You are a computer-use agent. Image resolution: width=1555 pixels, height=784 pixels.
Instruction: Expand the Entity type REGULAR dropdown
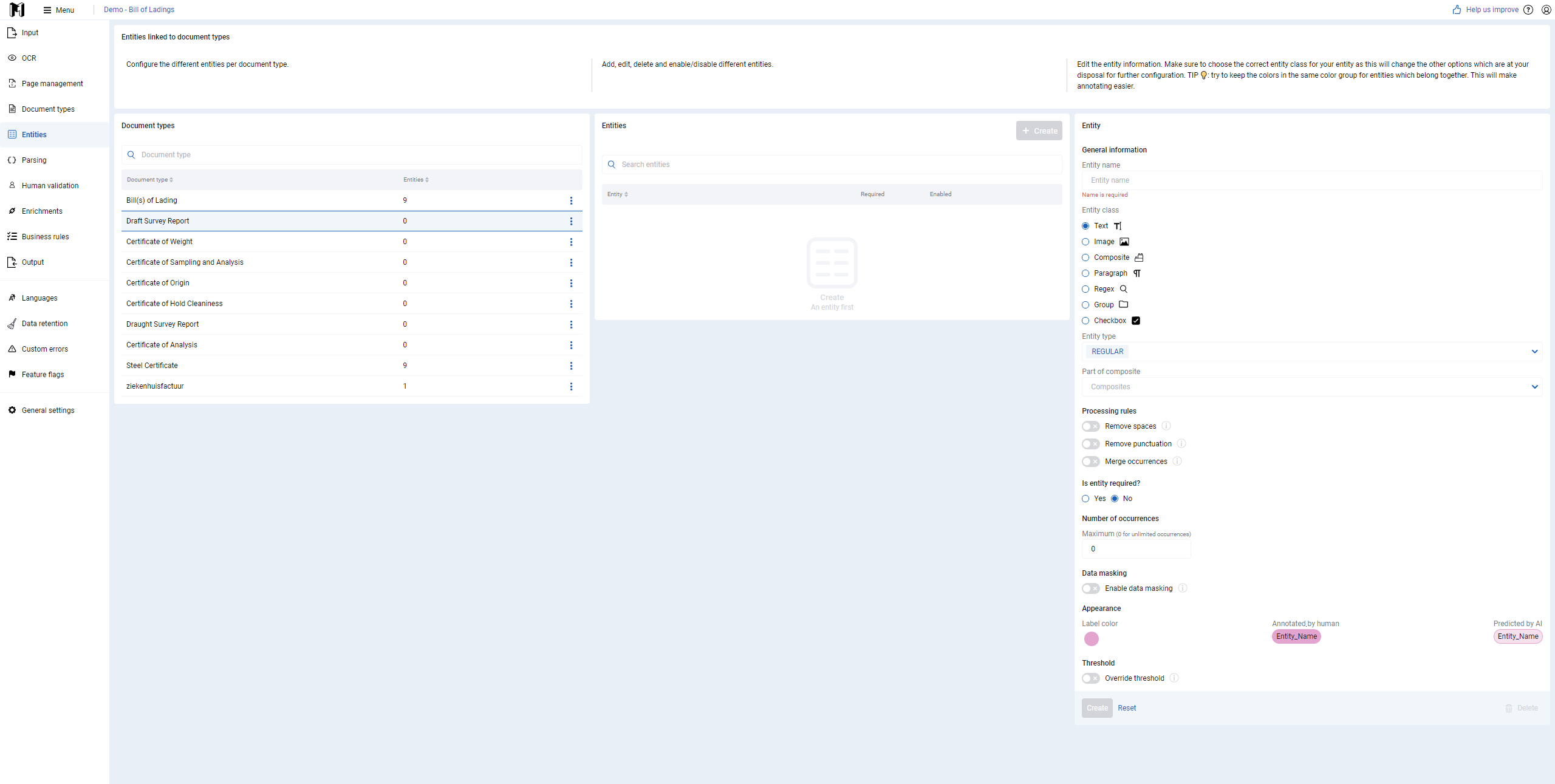tap(1311, 352)
